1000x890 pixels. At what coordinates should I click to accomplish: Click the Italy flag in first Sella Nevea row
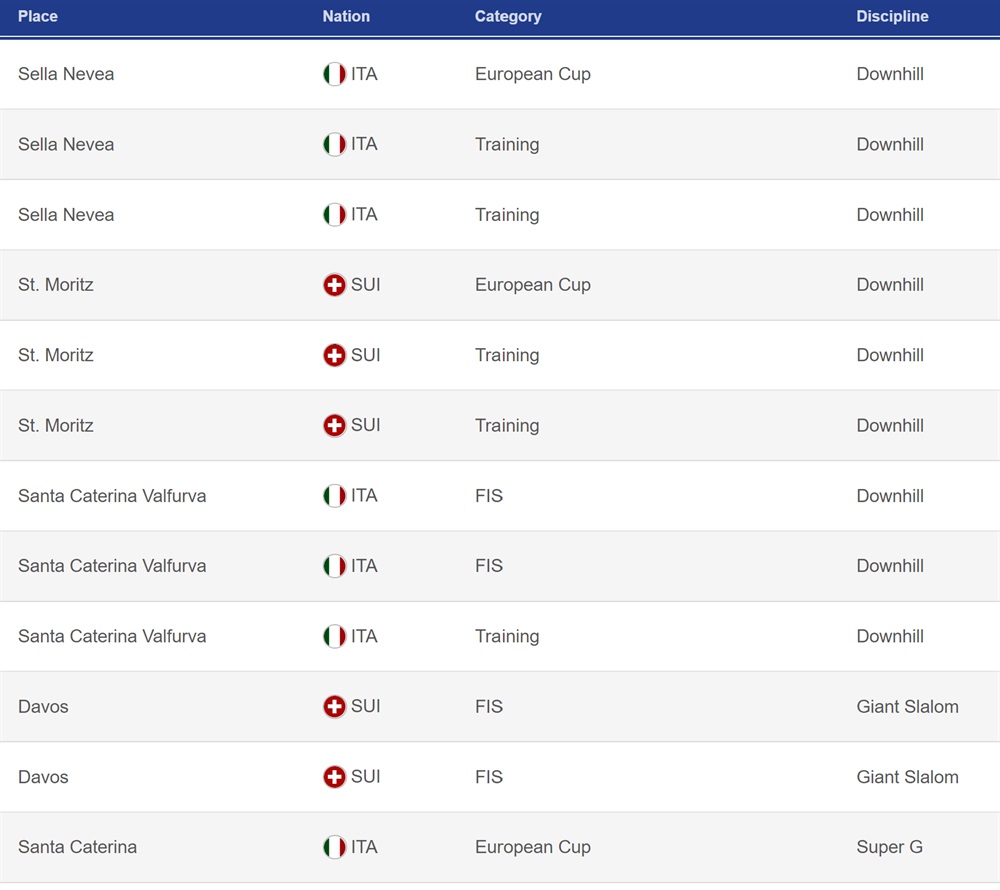click(334, 74)
